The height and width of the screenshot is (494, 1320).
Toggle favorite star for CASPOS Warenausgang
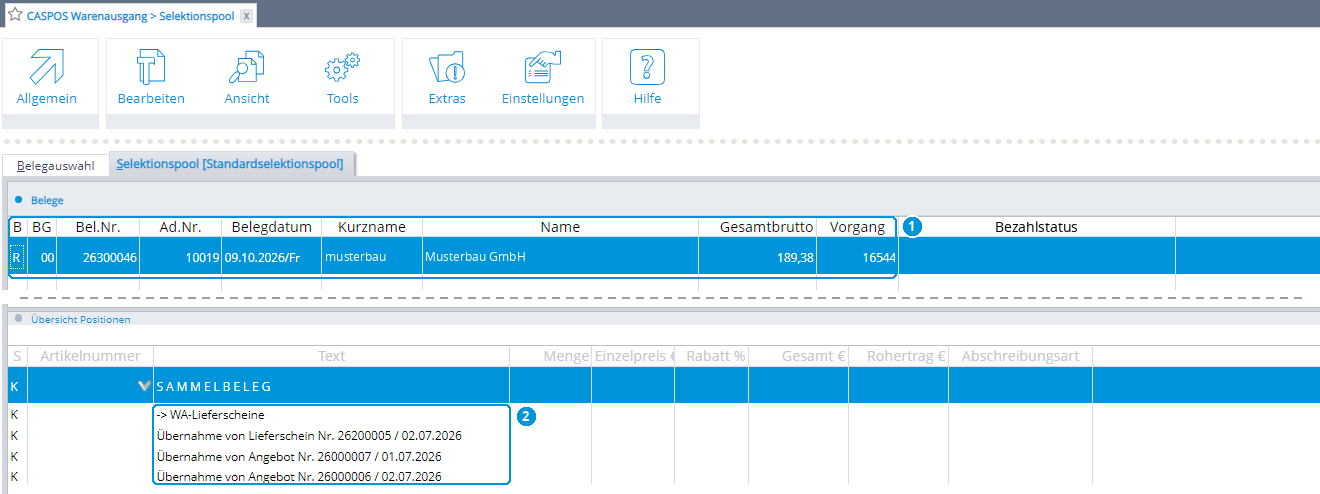(15, 15)
